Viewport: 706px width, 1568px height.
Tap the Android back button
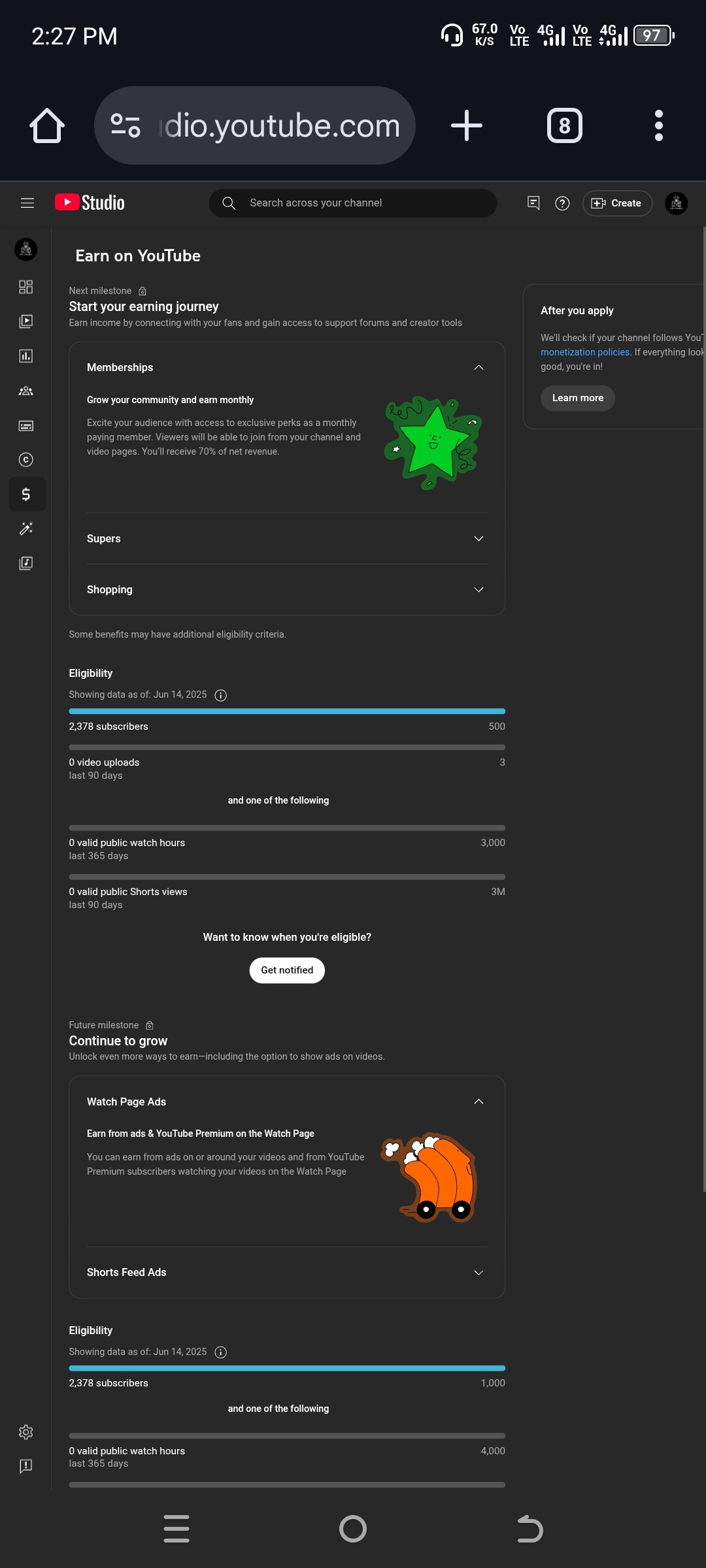coord(529,1528)
